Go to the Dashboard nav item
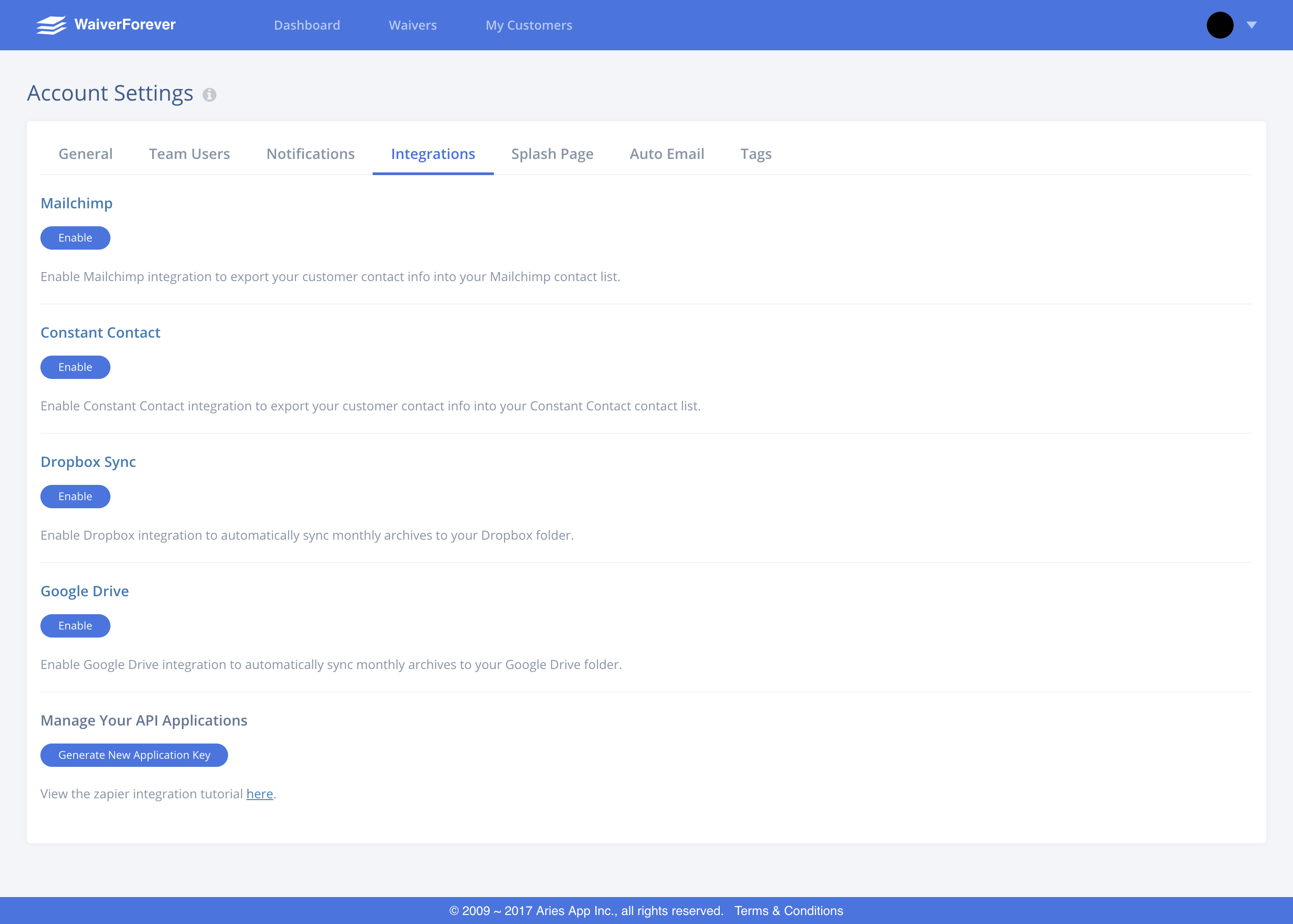 (x=307, y=25)
